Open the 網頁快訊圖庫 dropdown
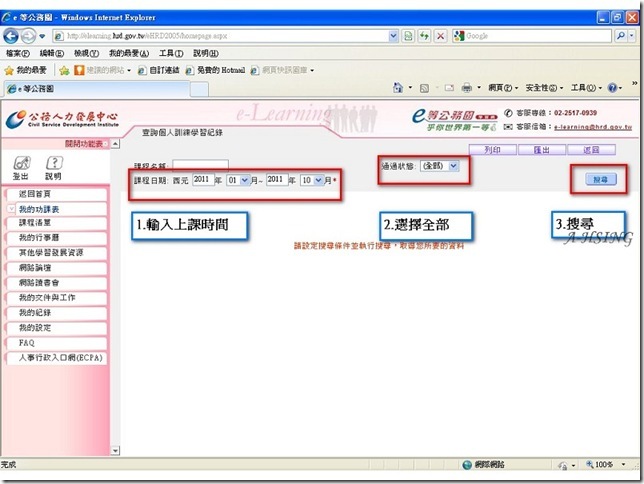 coord(283,71)
